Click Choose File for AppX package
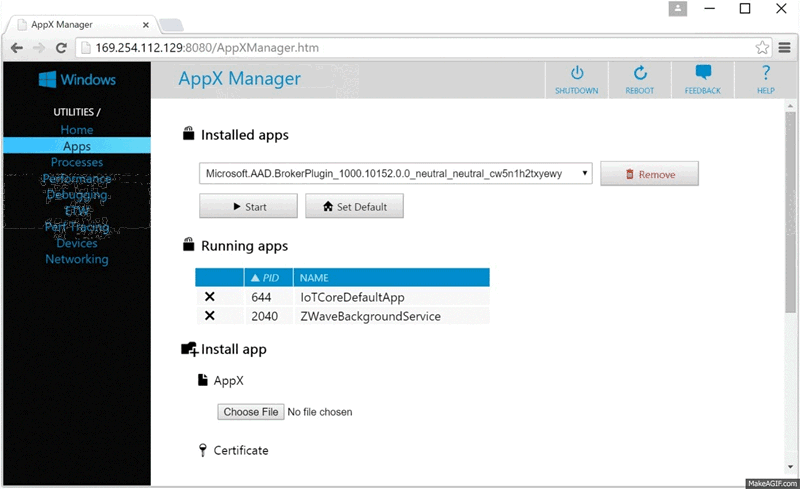 coord(250,412)
